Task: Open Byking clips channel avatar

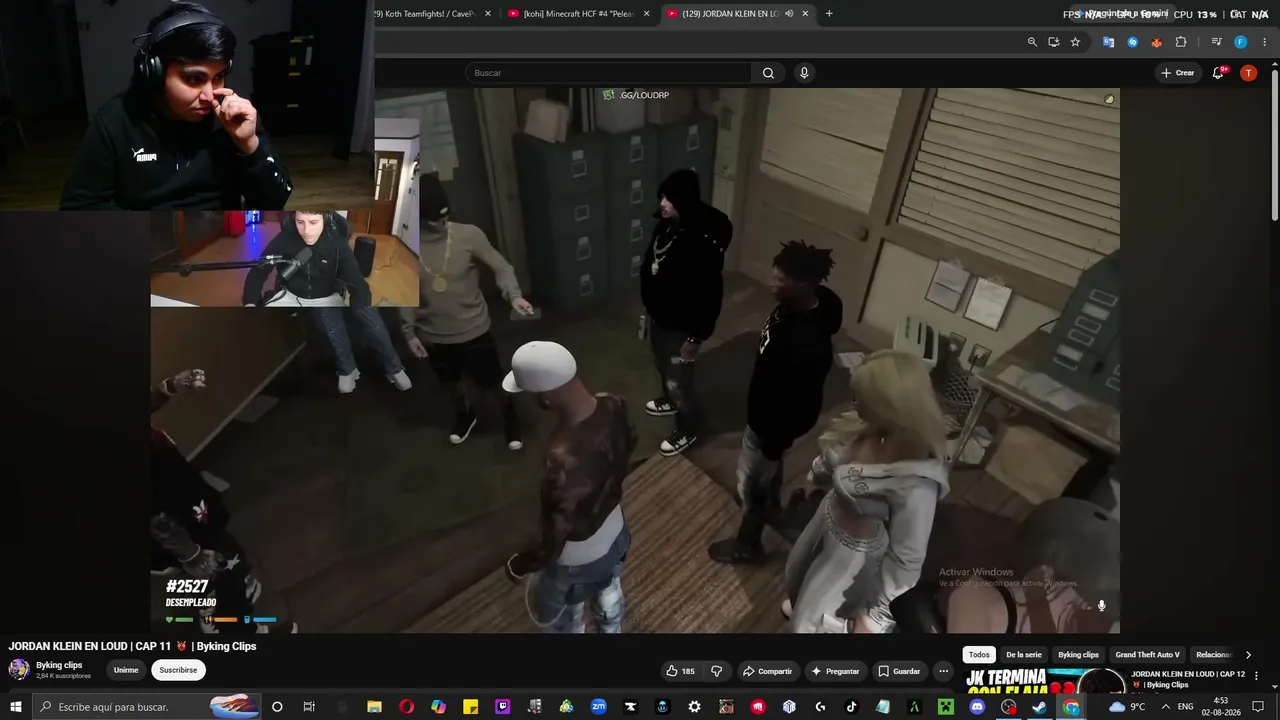Action: [19, 670]
